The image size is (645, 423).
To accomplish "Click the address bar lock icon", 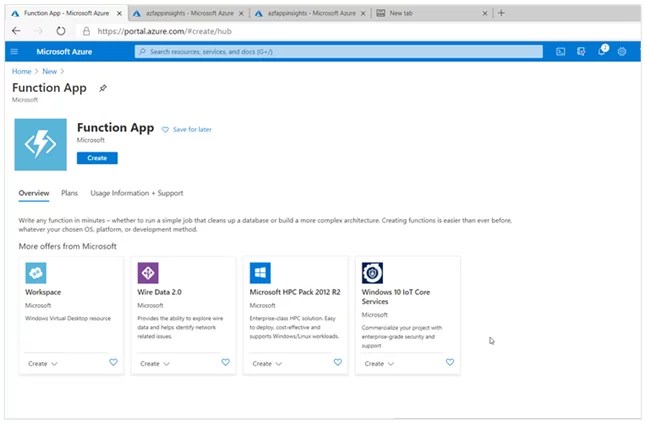I will click(x=86, y=31).
